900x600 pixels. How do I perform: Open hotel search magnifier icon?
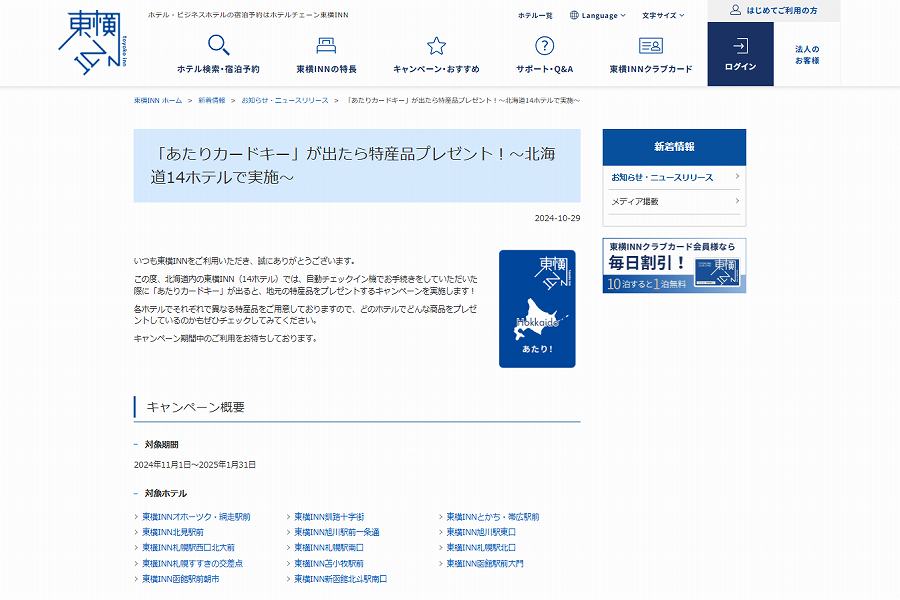[x=218, y=45]
